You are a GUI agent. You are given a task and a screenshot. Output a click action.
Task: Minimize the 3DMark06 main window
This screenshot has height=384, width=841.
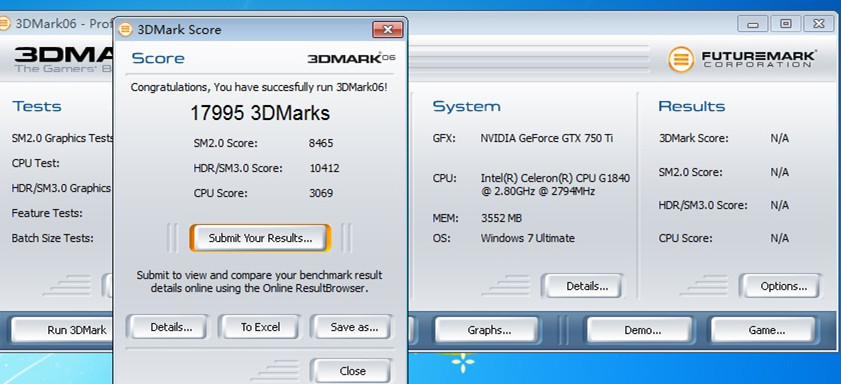753,24
